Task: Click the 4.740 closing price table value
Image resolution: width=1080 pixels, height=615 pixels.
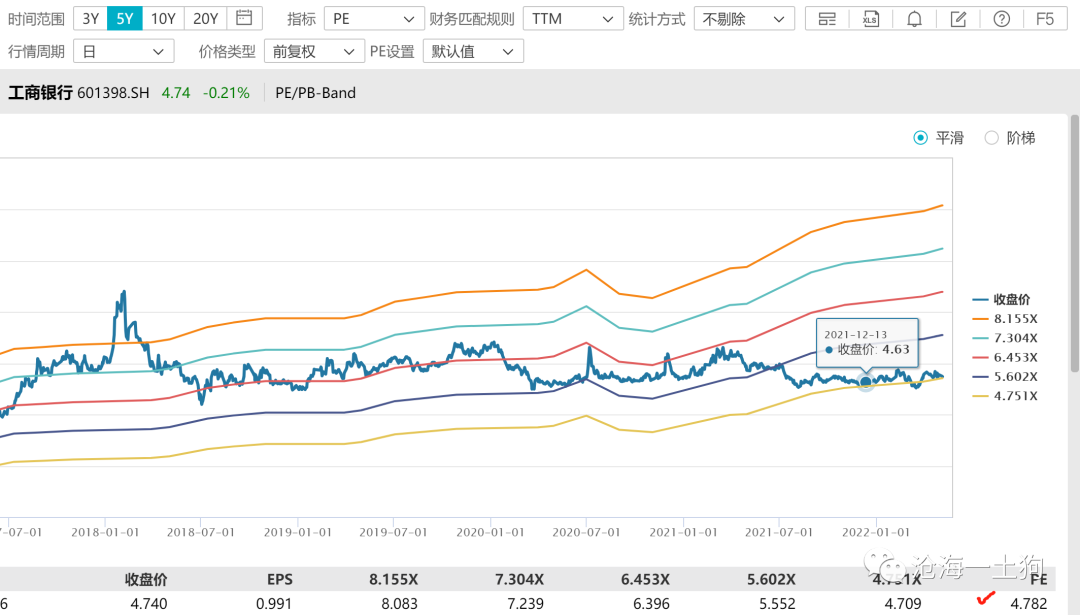Action: [x=149, y=604]
